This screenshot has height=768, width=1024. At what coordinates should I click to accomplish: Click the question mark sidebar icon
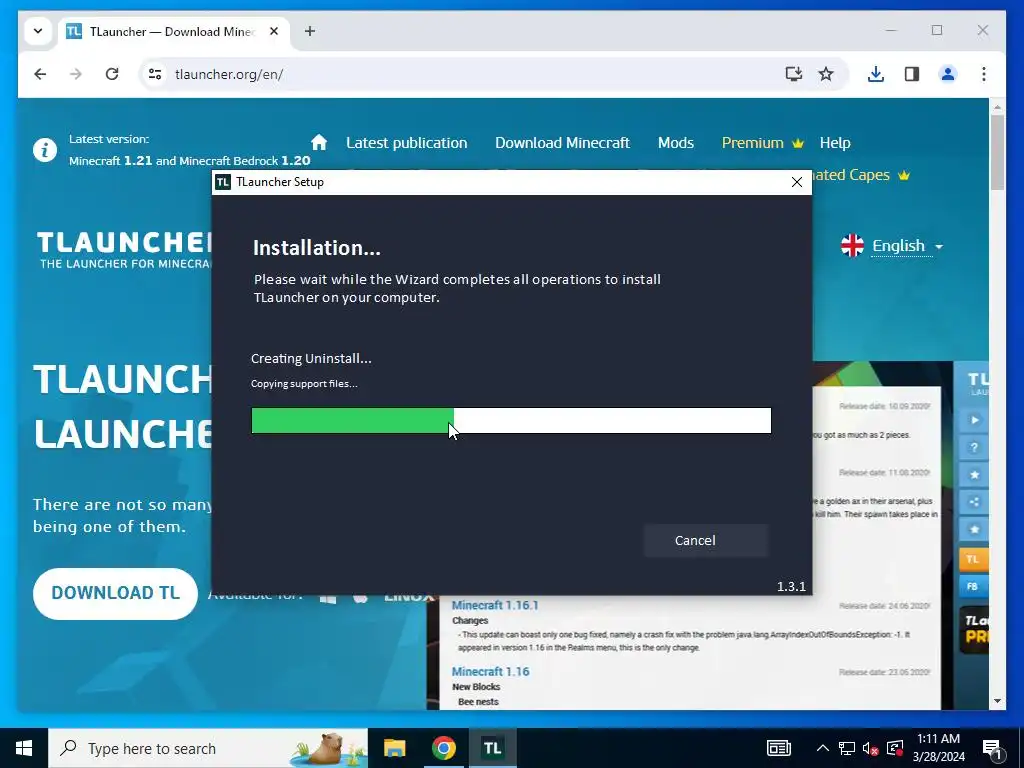[974, 447]
